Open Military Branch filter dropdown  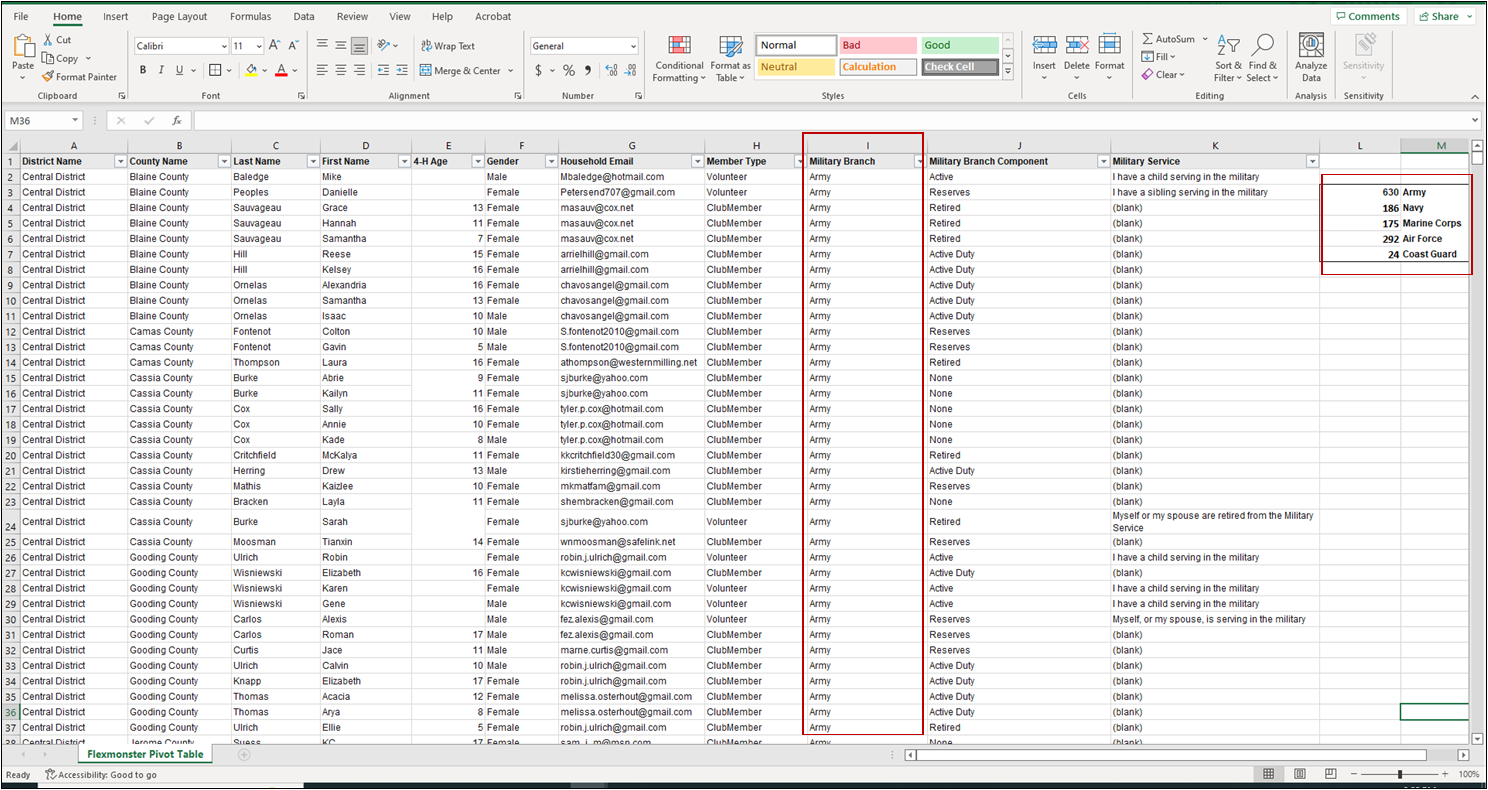[919, 162]
